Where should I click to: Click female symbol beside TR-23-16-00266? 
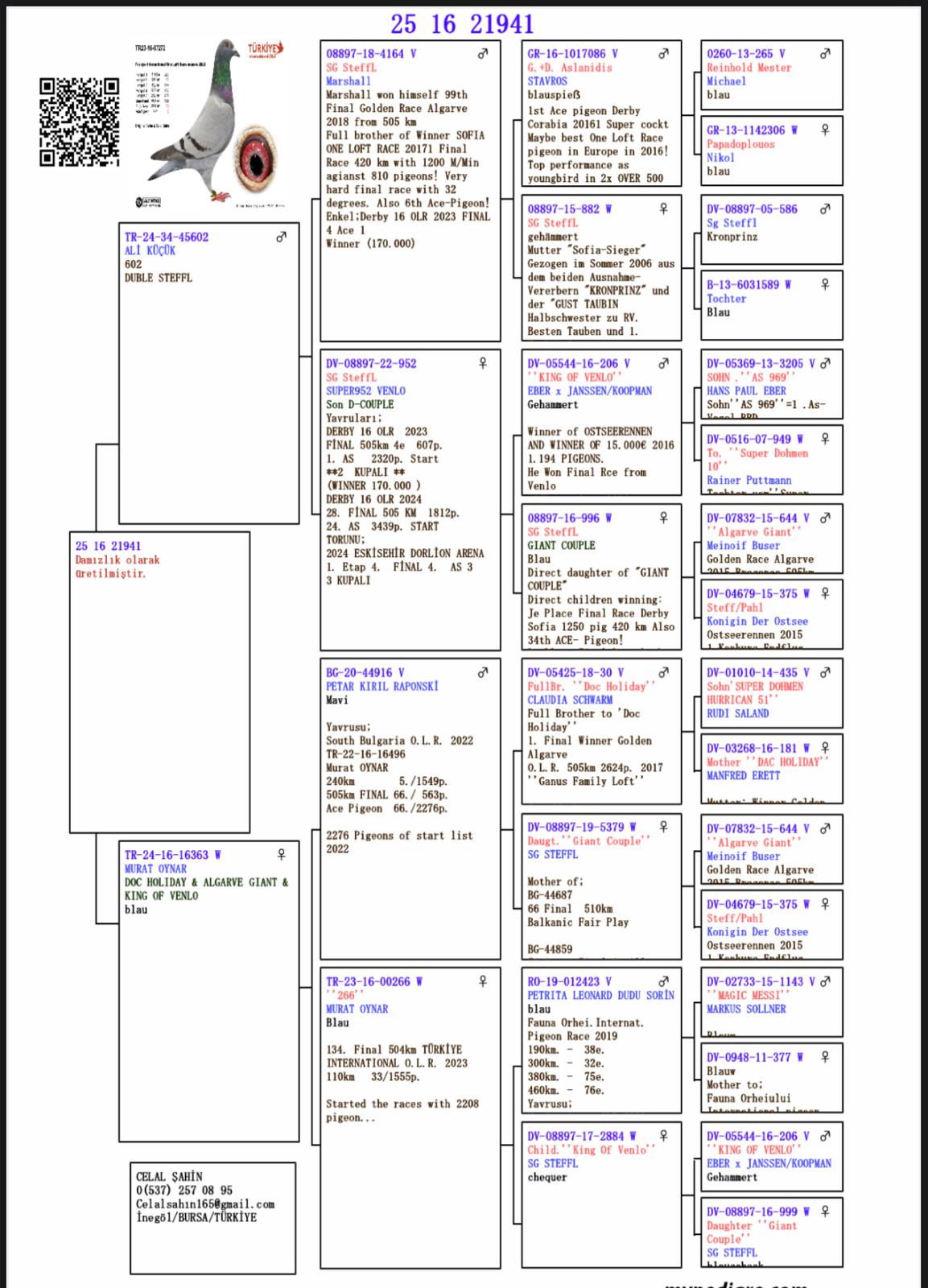point(482,981)
